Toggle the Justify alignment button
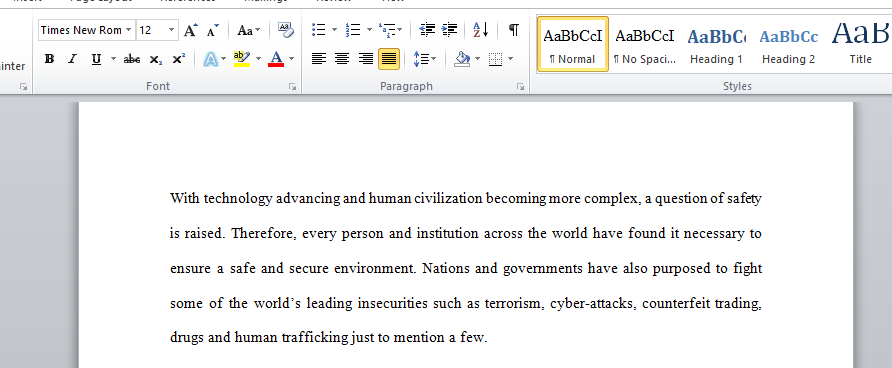 coord(389,59)
